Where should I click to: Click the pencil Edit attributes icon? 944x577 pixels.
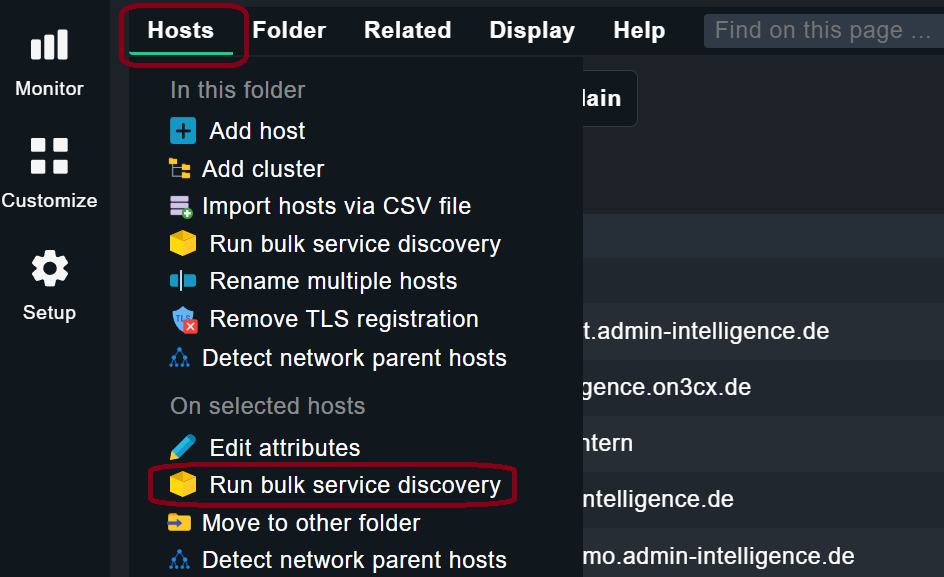click(183, 447)
